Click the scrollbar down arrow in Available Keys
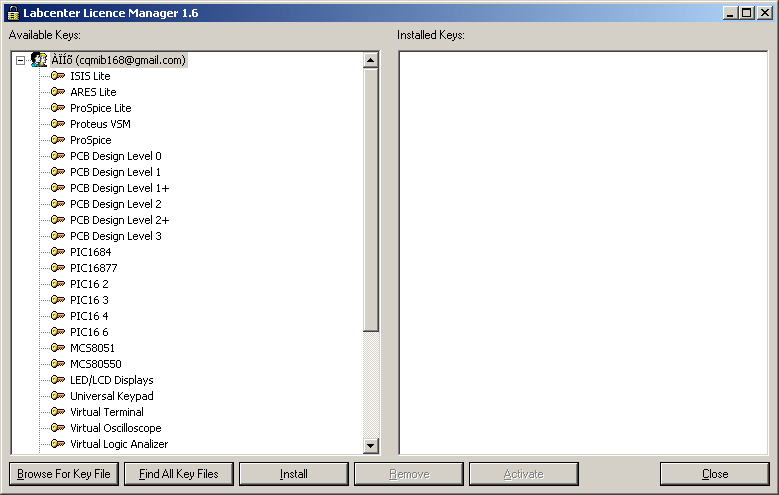This screenshot has width=779, height=495. [371, 445]
